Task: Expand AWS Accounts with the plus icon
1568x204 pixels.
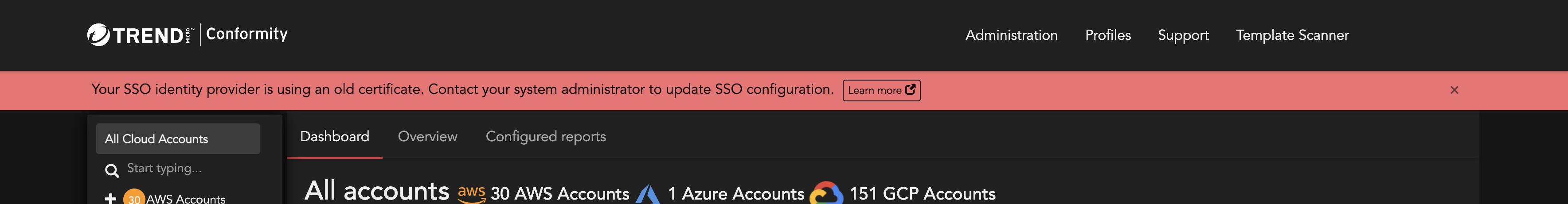Action: pyautogui.click(x=110, y=199)
